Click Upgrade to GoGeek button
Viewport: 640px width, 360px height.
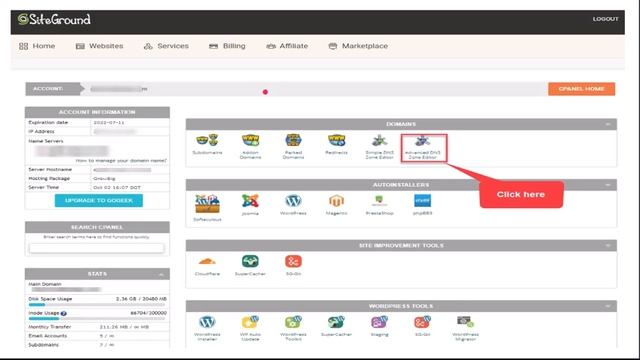[x=99, y=200]
